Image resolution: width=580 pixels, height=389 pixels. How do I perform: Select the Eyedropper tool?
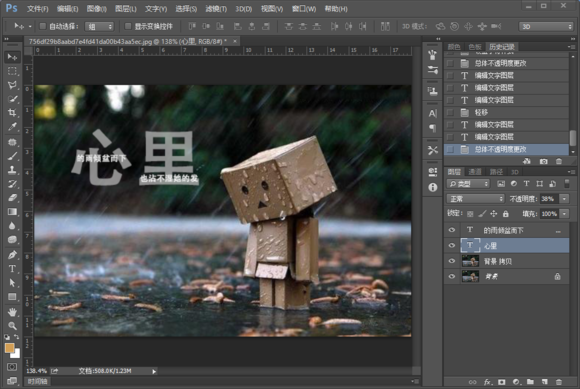[x=12, y=127]
